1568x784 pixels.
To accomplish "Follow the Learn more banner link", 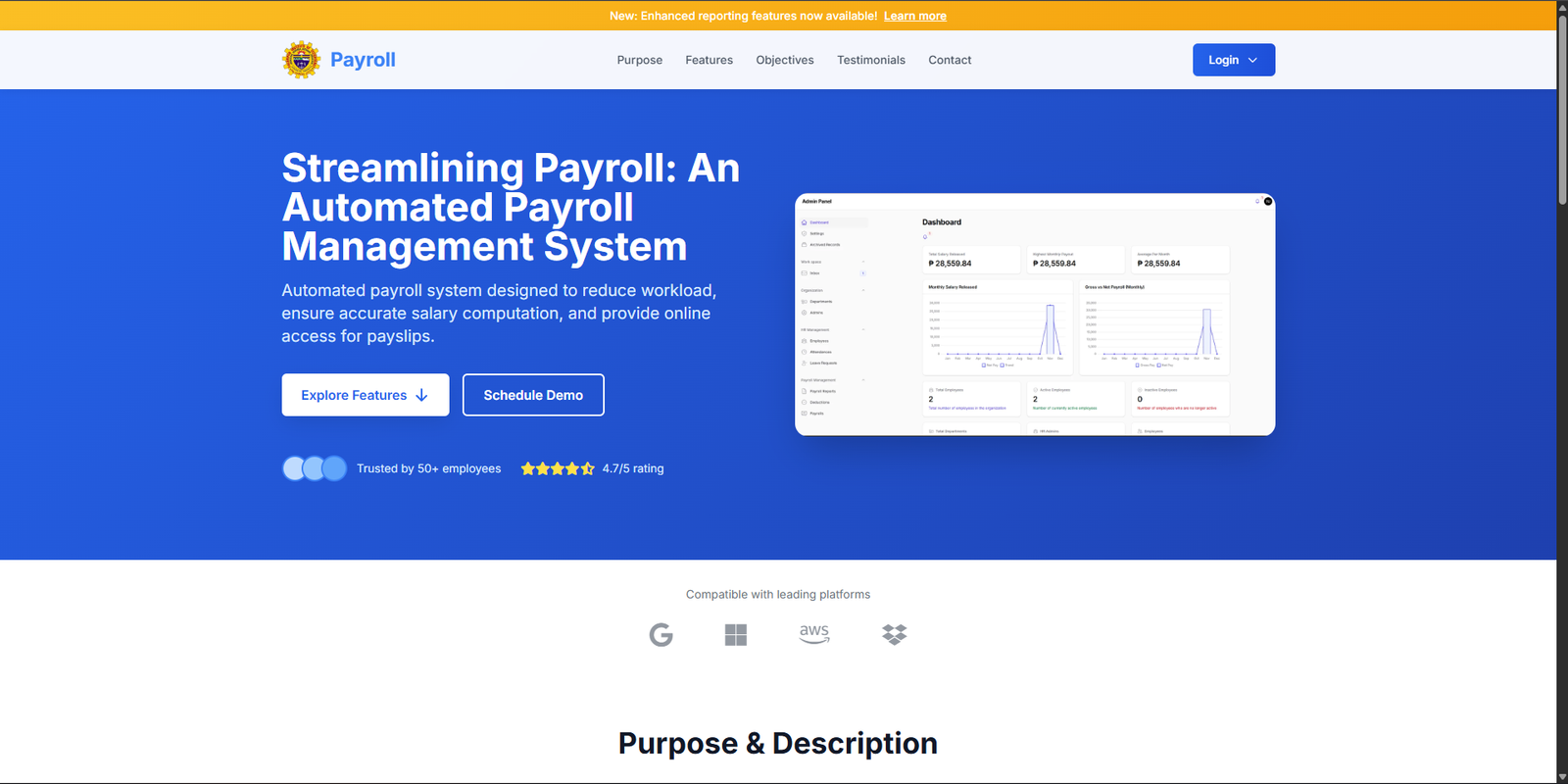I will pyautogui.click(x=914, y=16).
